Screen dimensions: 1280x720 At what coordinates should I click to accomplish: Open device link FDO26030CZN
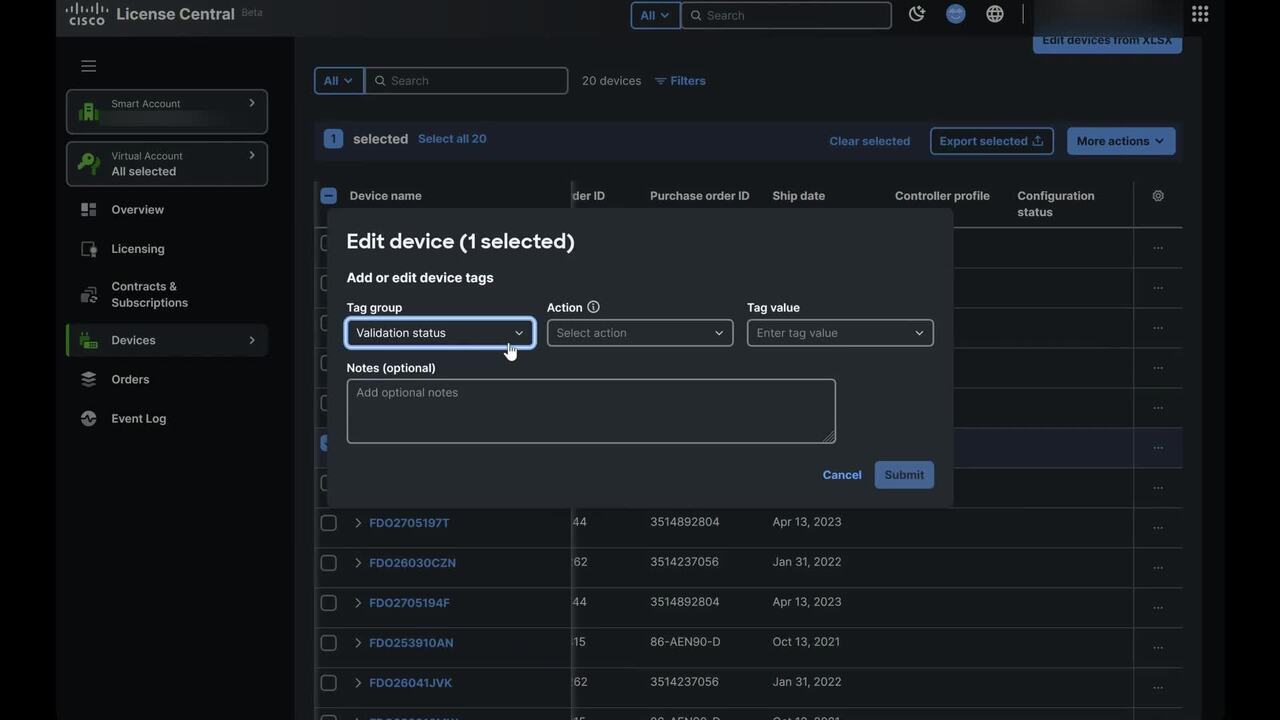(x=412, y=563)
